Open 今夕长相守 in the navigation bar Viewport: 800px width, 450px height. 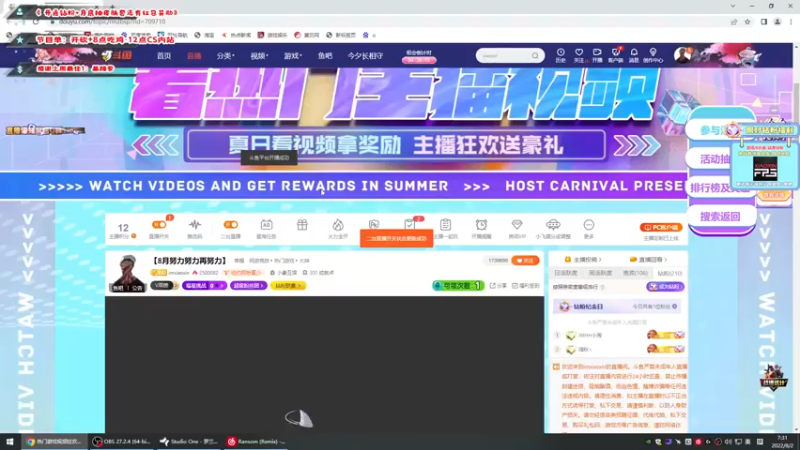pos(365,56)
